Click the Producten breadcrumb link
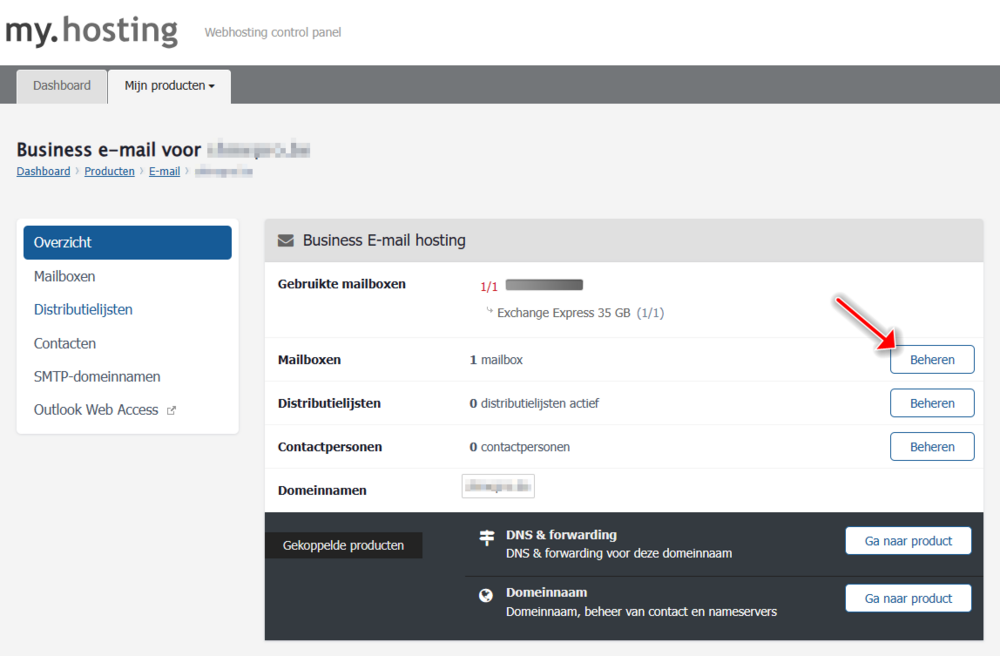This screenshot has height=656, width=1000. pyautogui.click(x=109, y=172)
